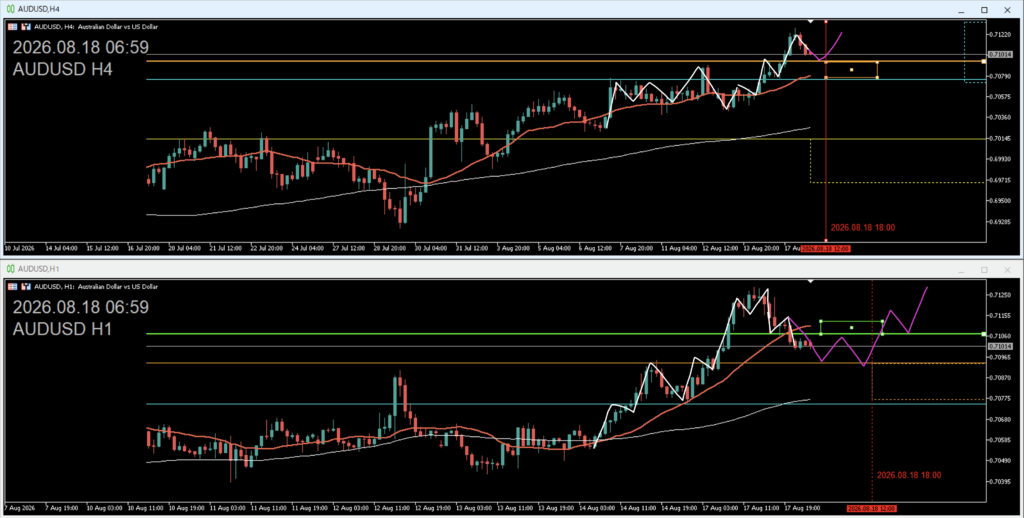Screen dimensions: 1024x518
Task: Click red '2026.08.18 18:00' label in H4 chart
Action: click(863, 228)
